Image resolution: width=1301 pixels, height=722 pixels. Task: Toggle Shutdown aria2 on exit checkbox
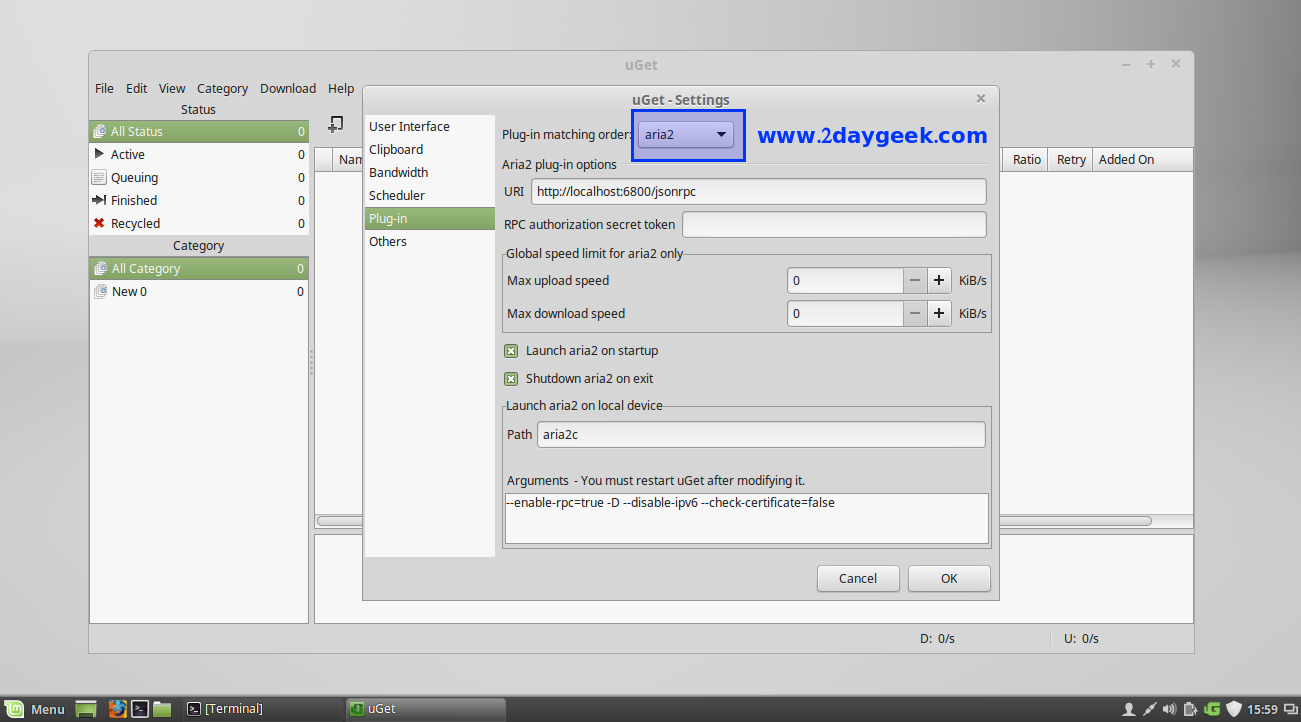[511, 379]
